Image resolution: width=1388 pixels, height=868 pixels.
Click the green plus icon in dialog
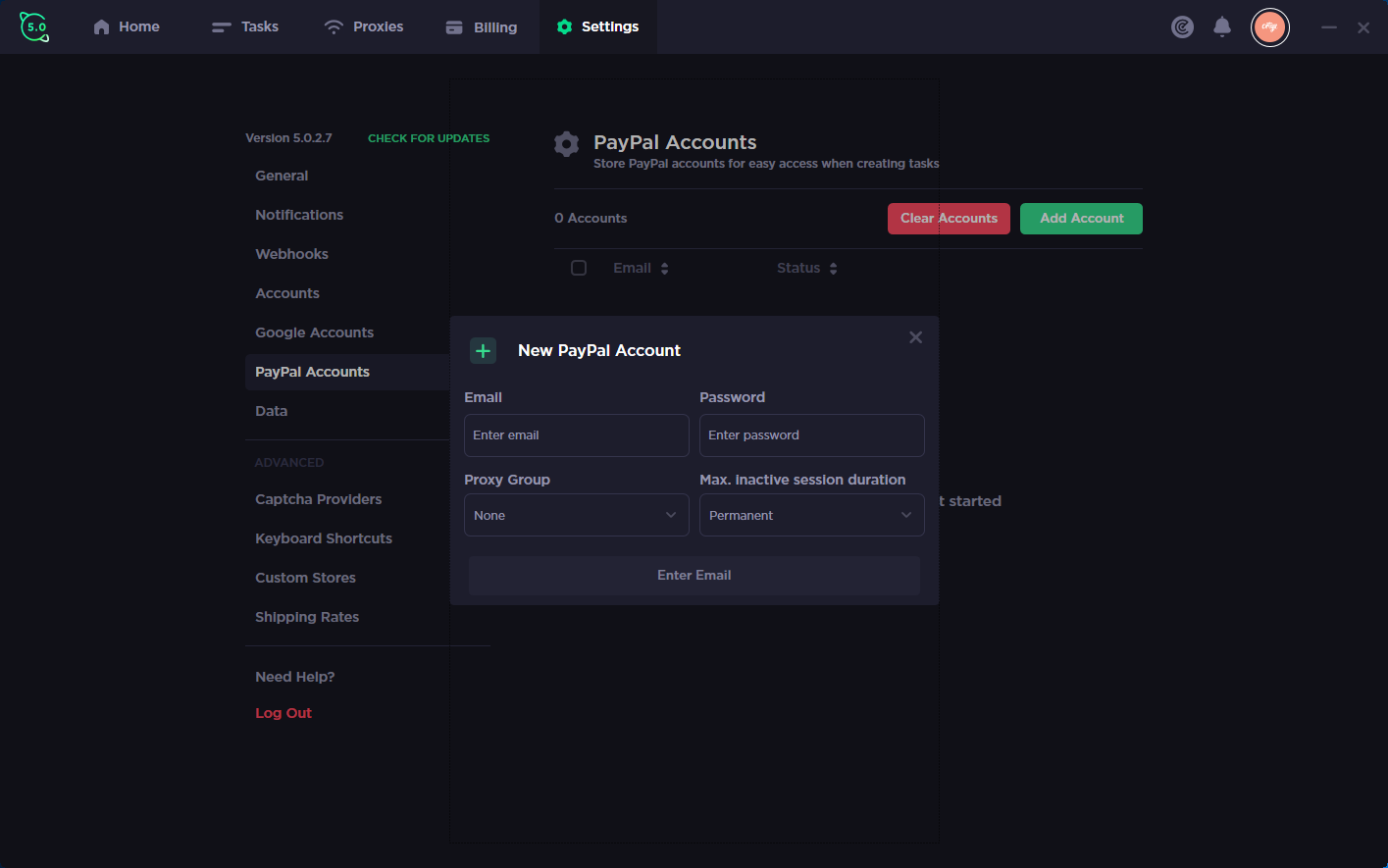pos(483,350)
